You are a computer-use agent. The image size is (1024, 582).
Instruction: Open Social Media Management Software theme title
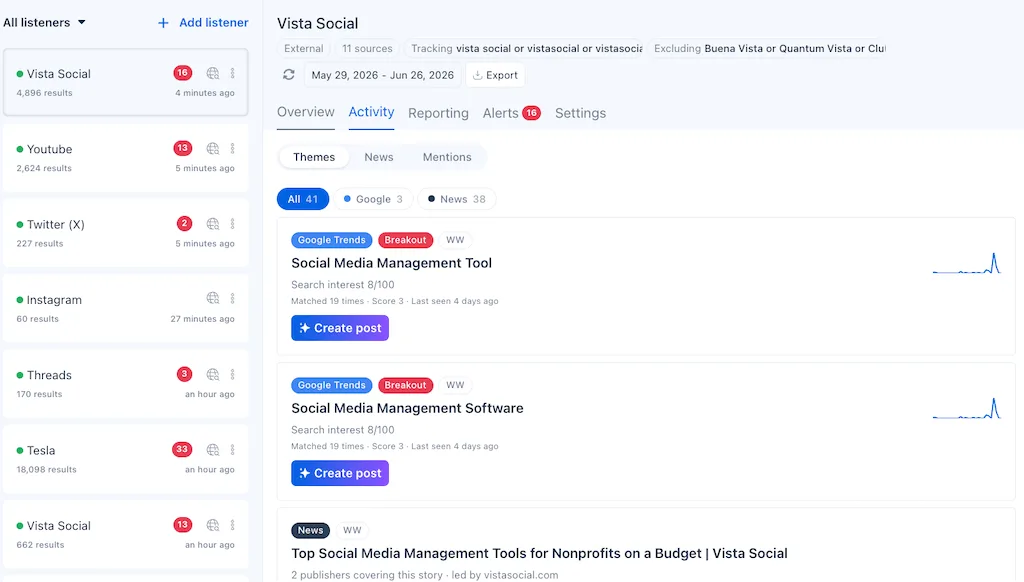coord(407,408)
